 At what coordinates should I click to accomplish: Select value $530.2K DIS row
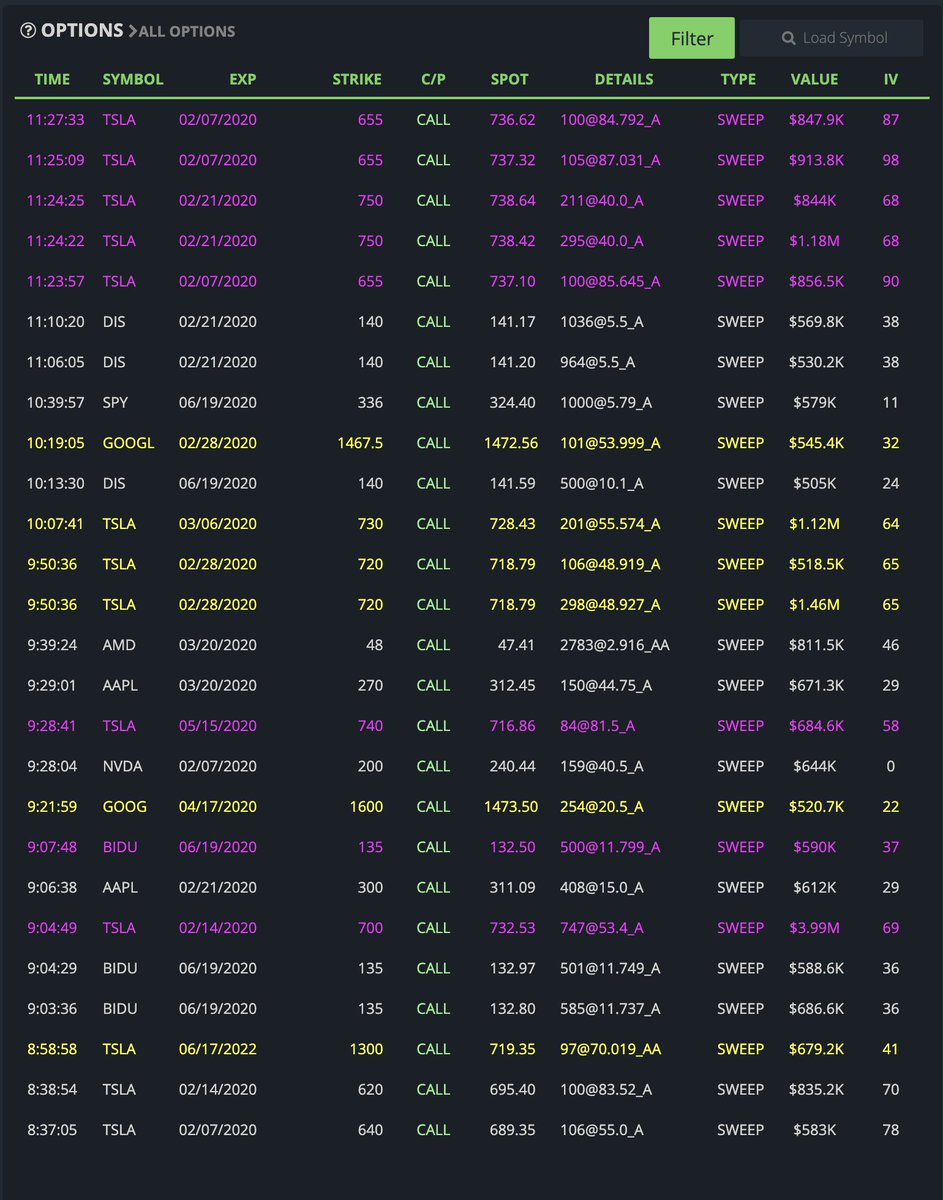tap(817, 362)
